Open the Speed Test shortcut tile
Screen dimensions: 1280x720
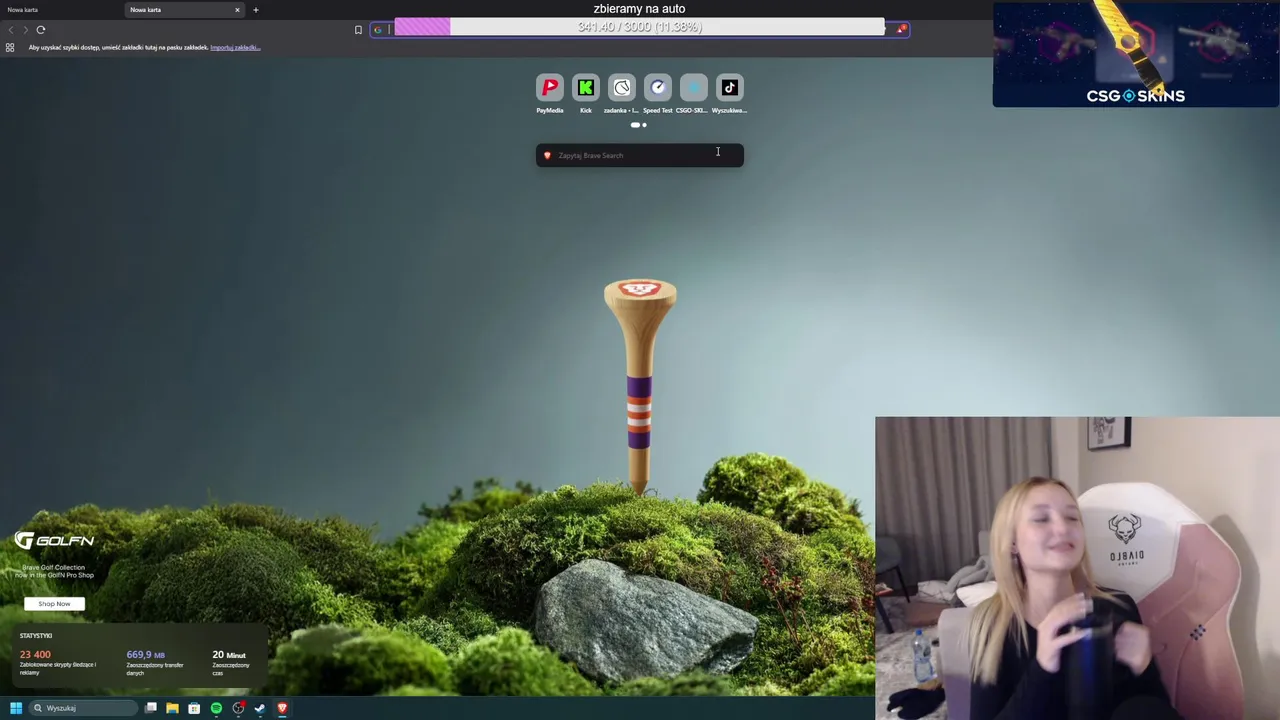(x=657, y=88)
